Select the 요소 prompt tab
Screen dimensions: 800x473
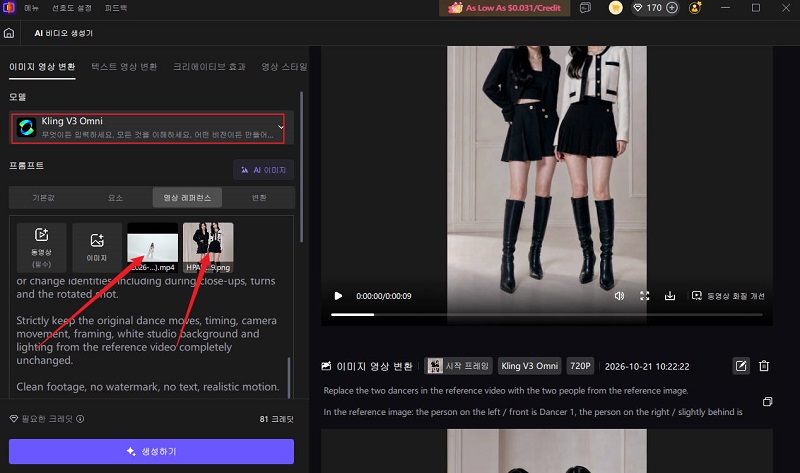[115, 197]
